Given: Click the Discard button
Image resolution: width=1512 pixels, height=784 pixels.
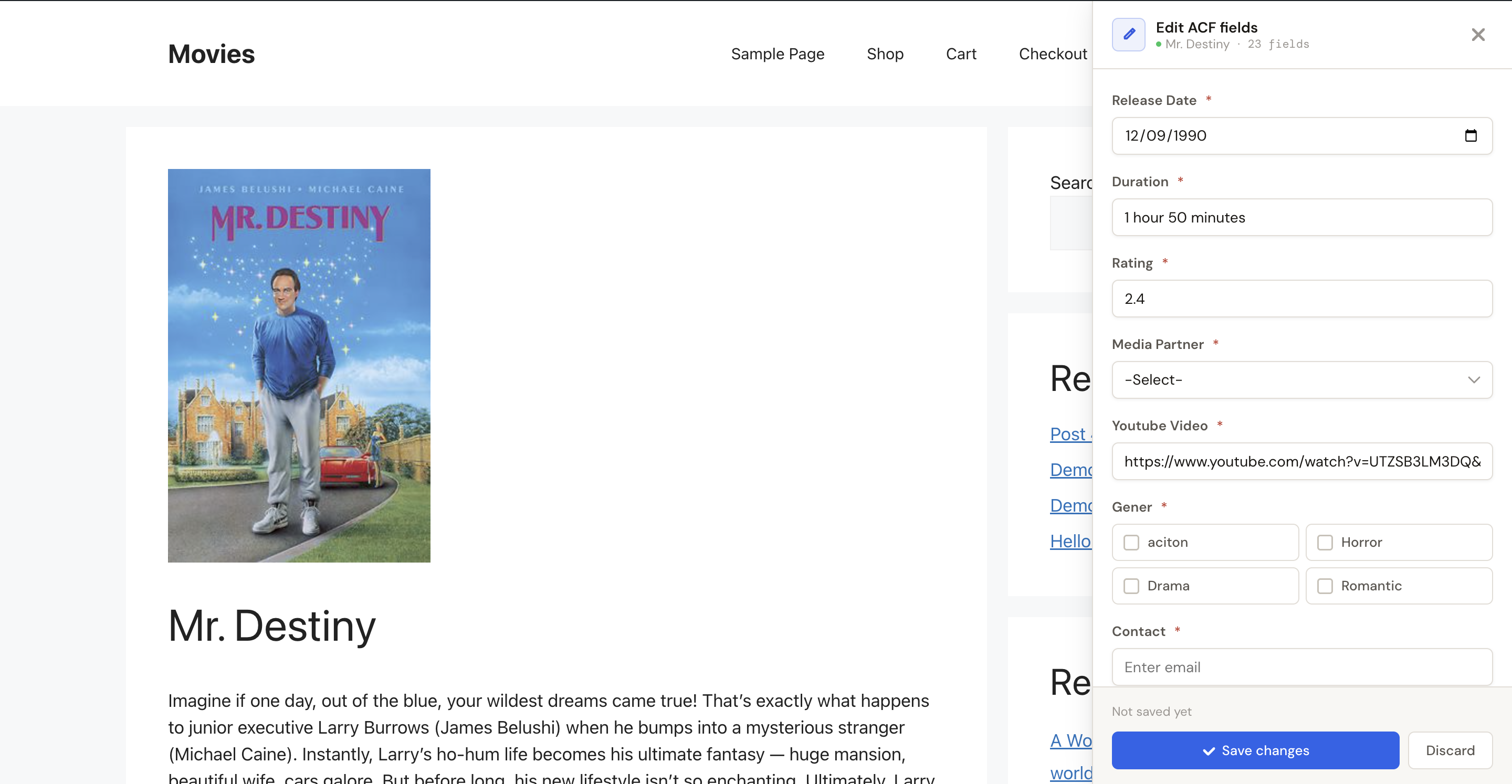Looking at the screenshot, I should pyautogui.click(x=1450, y=750).
